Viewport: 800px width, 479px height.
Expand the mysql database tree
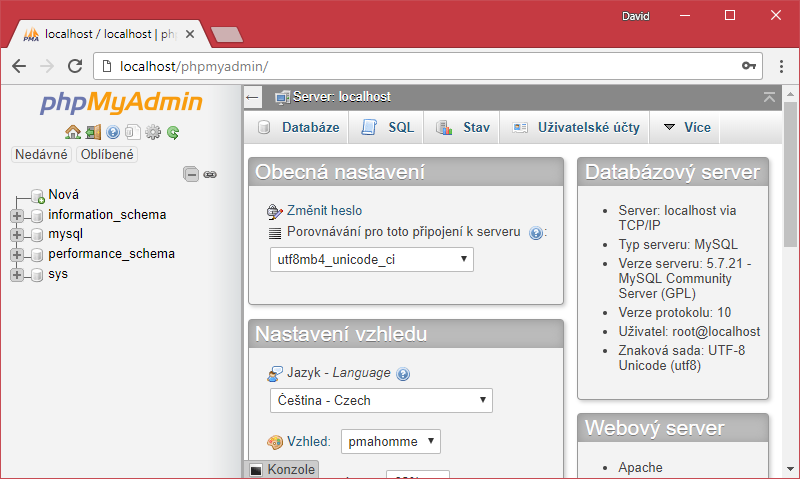coord(17,235)
